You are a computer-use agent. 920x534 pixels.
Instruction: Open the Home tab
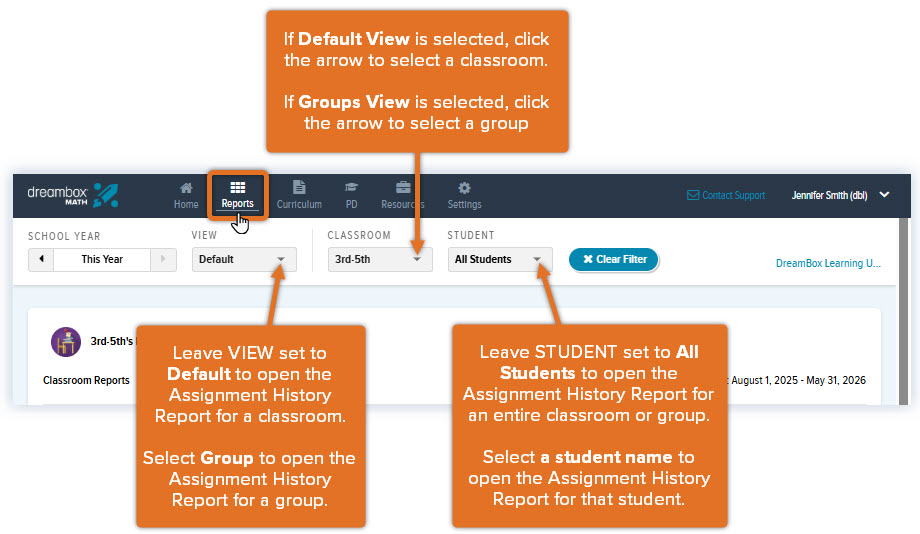pyautogui.click(x=186, y=196)
